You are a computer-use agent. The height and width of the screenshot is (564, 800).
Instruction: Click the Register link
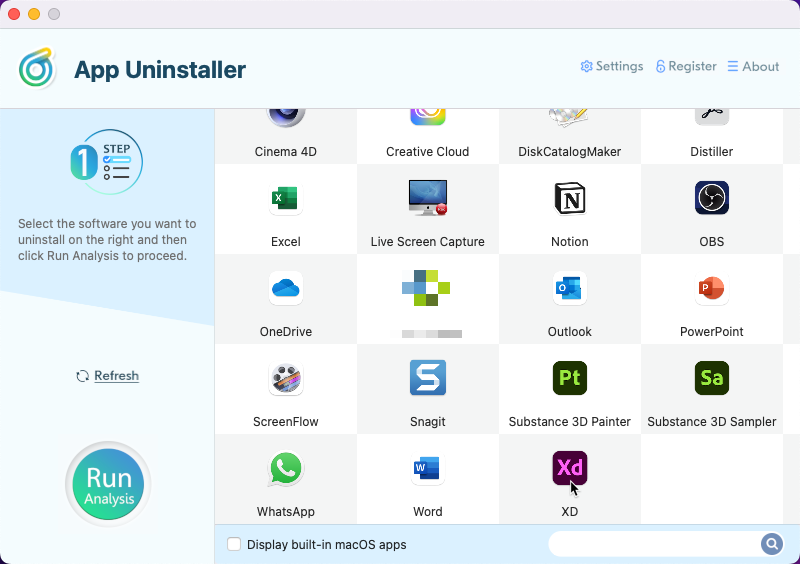tap(686, 66)
